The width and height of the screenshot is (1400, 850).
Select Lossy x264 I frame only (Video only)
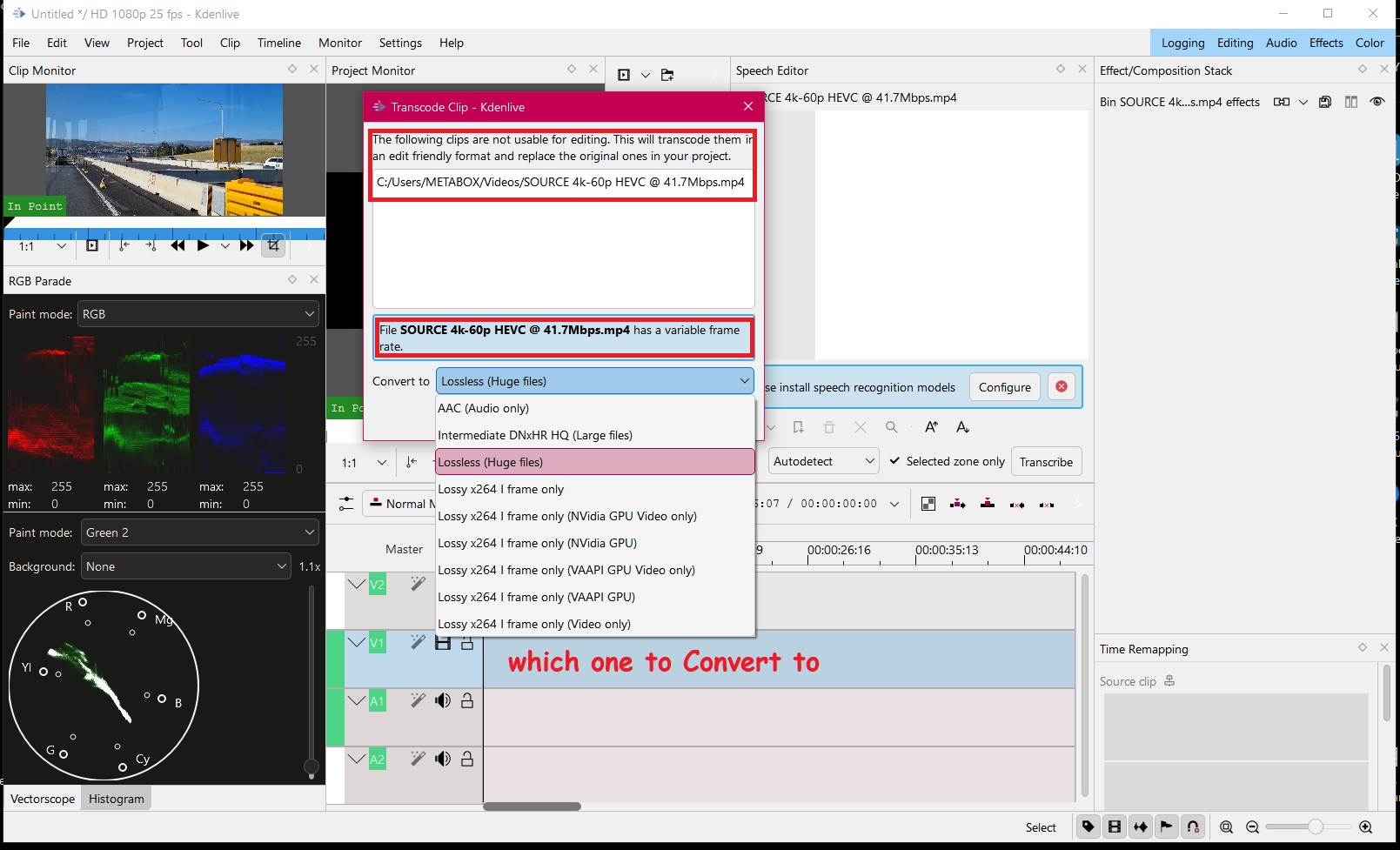point(594,624)
